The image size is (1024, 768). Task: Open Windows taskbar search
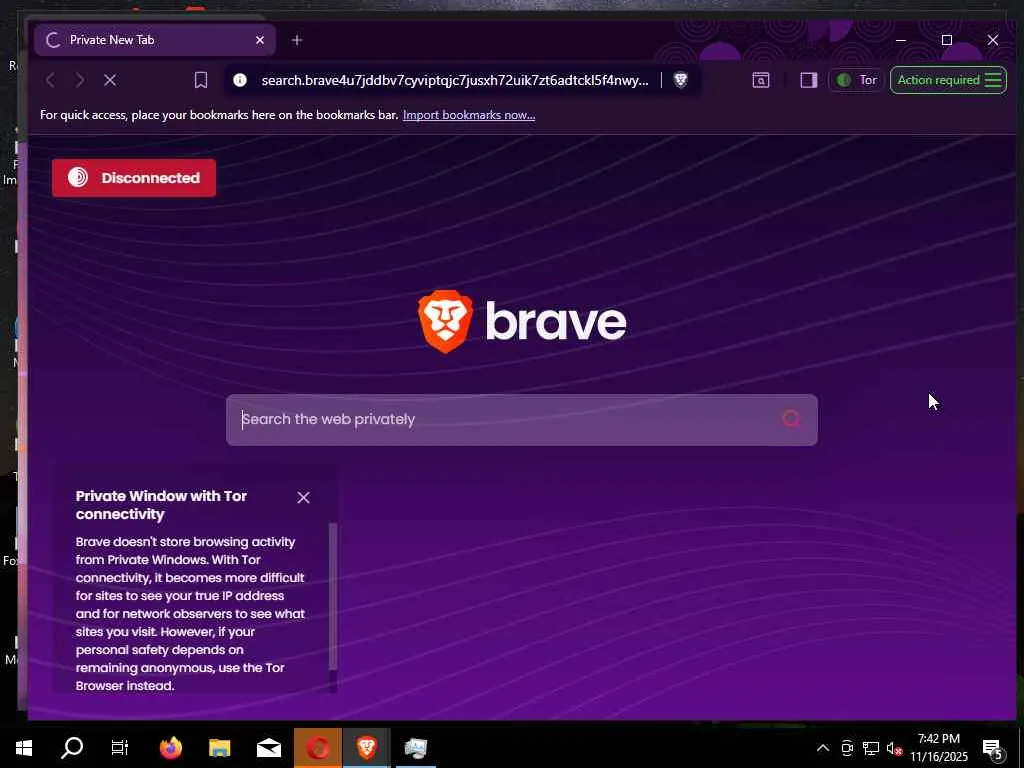(72, 748)
